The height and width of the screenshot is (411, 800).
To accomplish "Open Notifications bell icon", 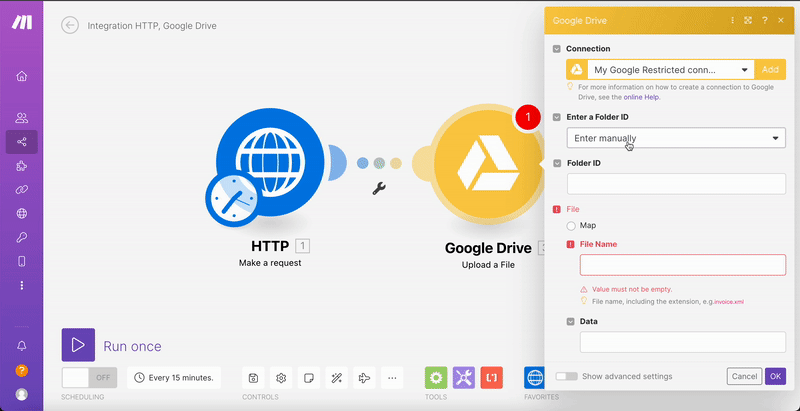I will coord(21,346).
